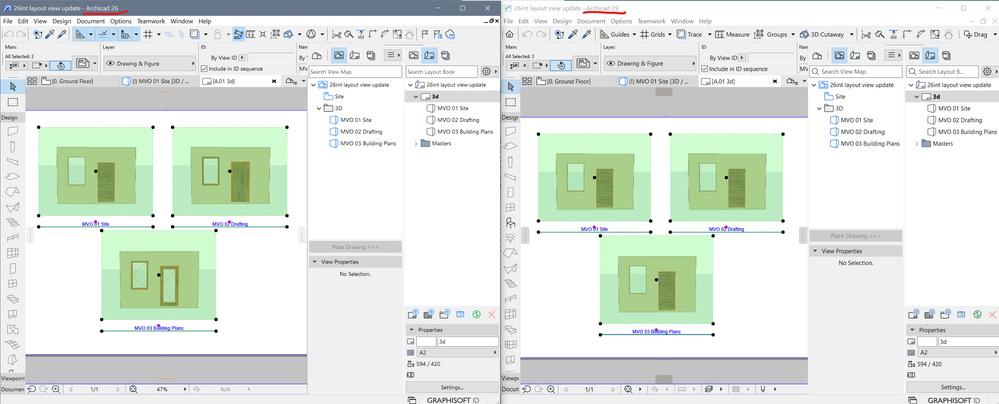Open Design menu in Archicad 29
999x404 pixels.
click(x=562, y=21)
